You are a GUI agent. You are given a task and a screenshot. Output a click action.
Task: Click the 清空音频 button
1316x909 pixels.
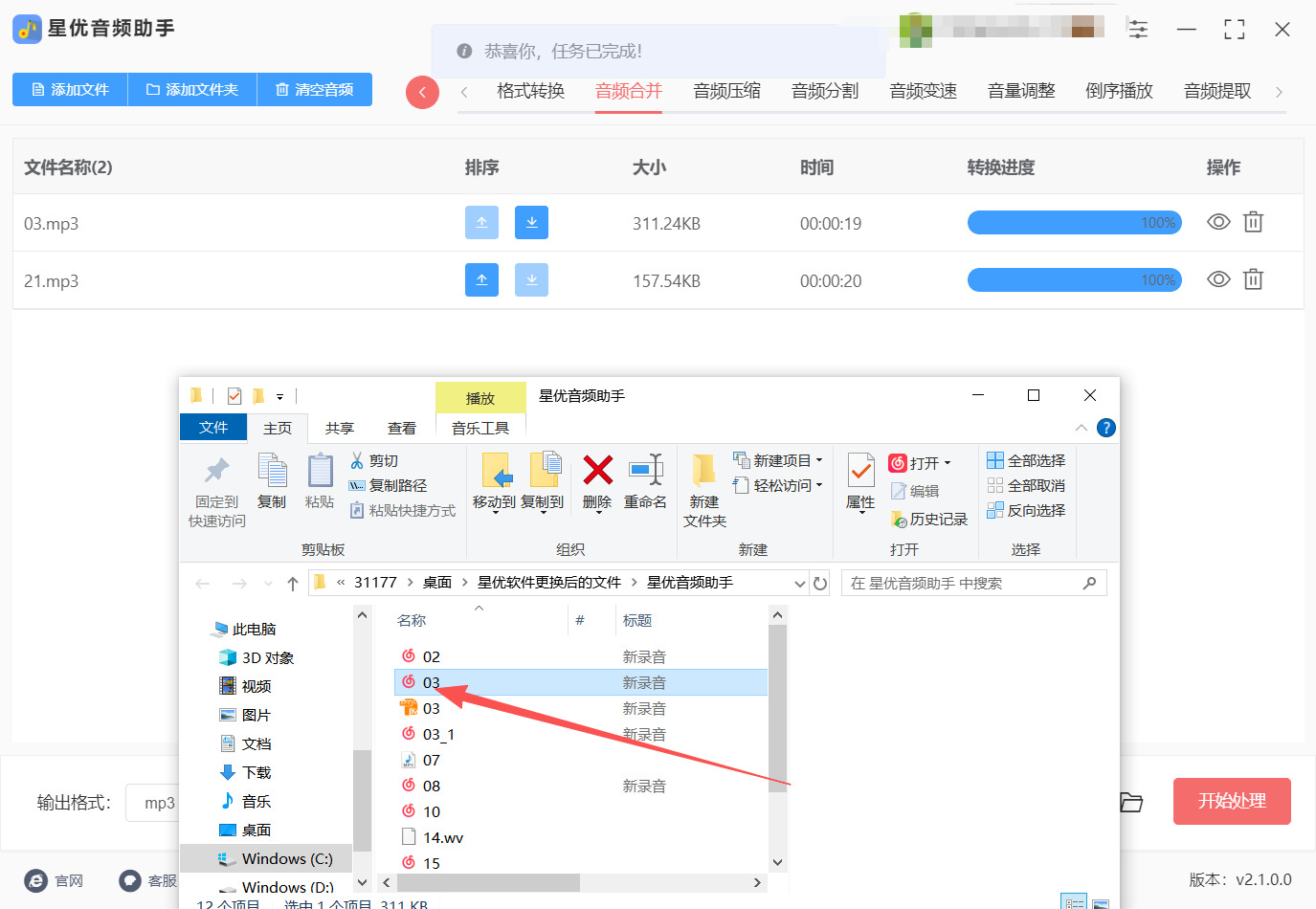tap(314, 89)
